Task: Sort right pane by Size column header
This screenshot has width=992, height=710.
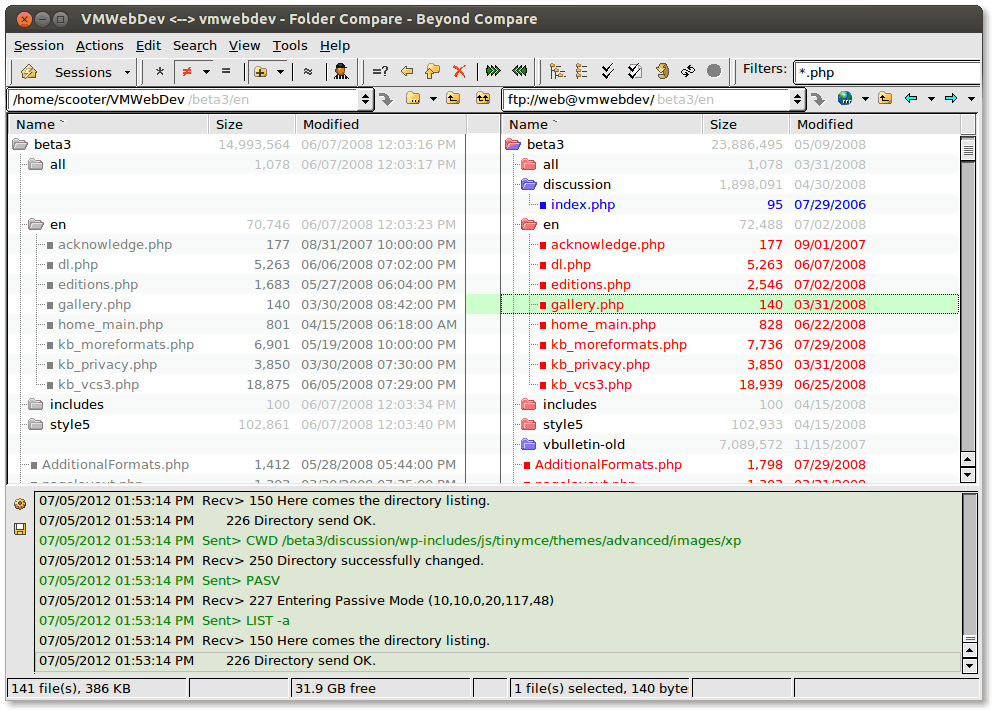Action: [745, 125]
